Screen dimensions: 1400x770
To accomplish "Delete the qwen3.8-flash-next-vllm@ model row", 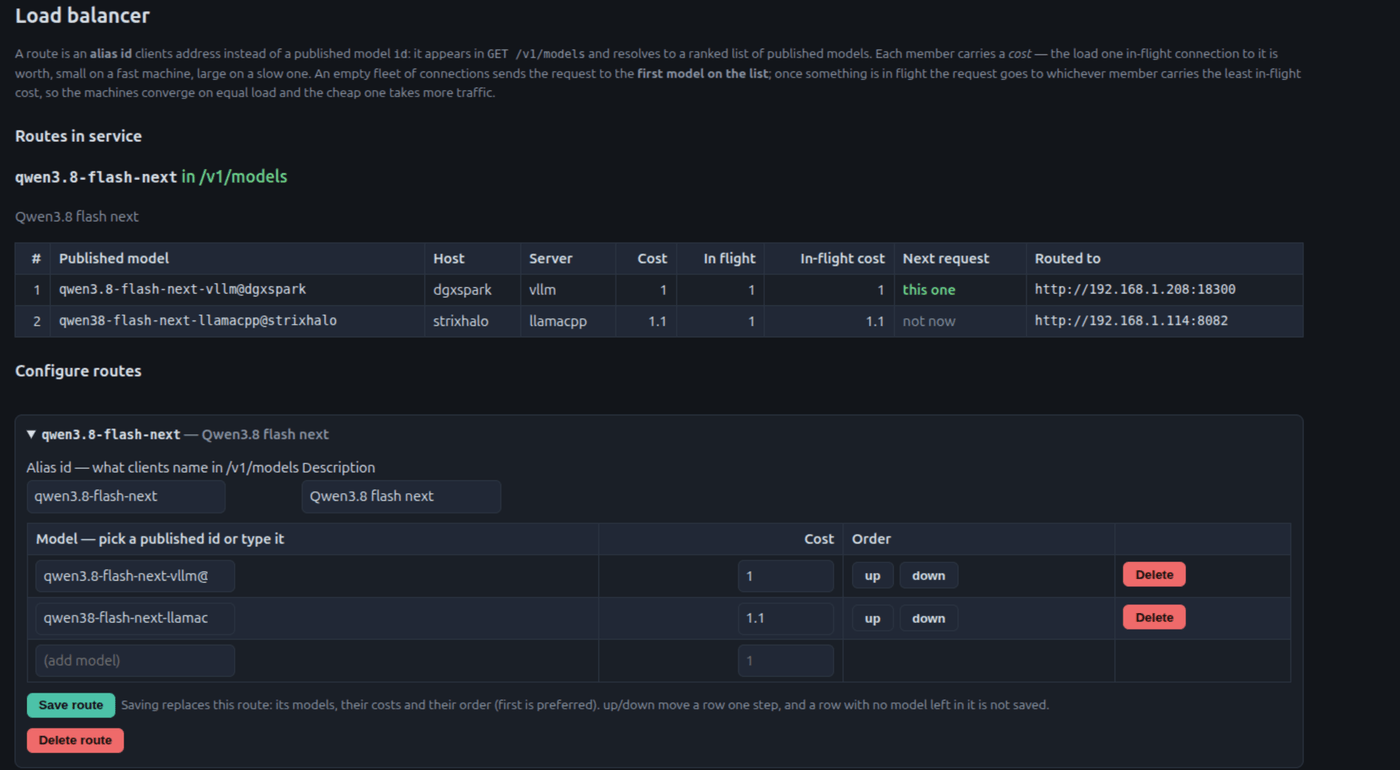I will [x=1154, y=575].
